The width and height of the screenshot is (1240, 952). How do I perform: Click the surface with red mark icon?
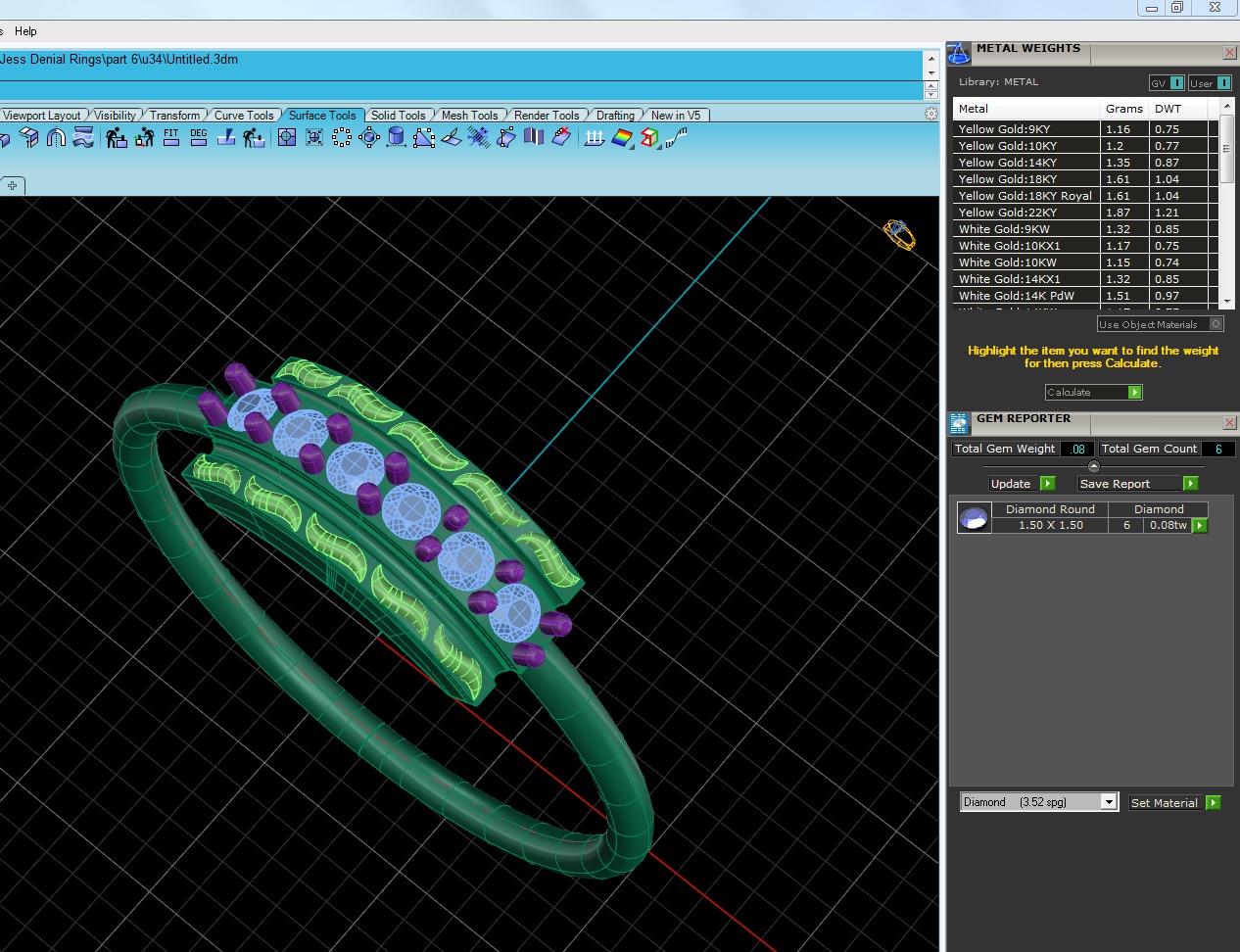[x=561, y=138]
